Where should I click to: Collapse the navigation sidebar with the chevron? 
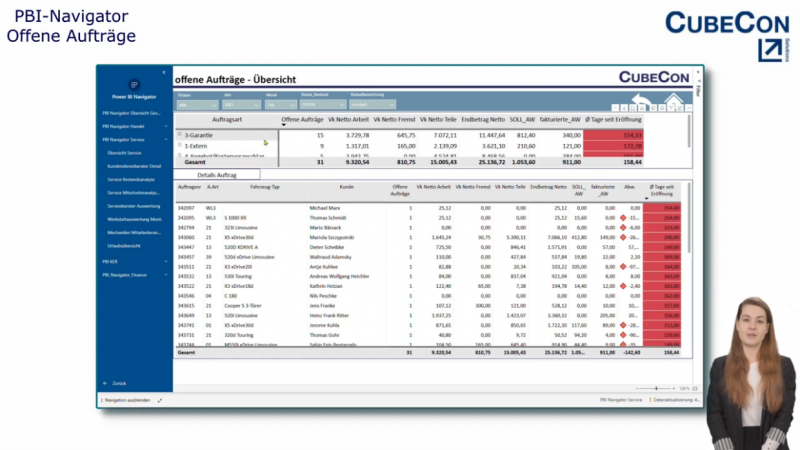[164, 73]
